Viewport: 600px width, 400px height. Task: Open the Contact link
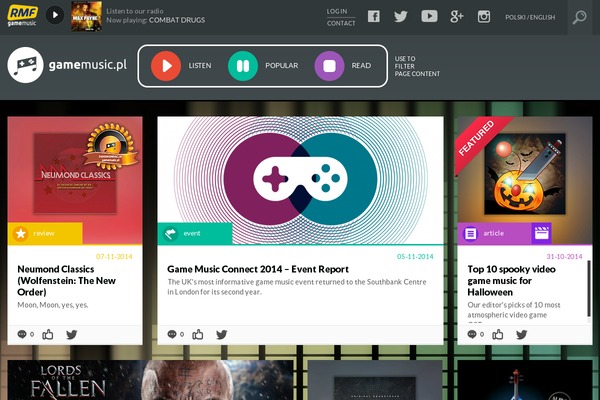340,23
